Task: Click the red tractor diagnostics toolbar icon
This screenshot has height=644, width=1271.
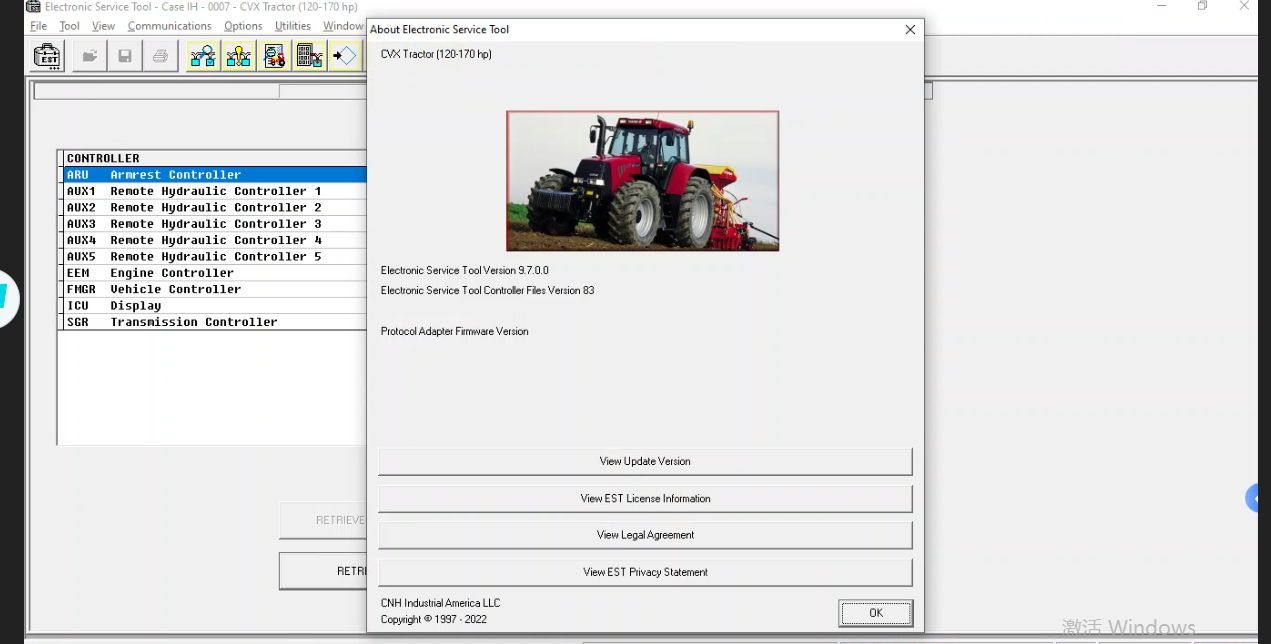Action: point(274,56)
